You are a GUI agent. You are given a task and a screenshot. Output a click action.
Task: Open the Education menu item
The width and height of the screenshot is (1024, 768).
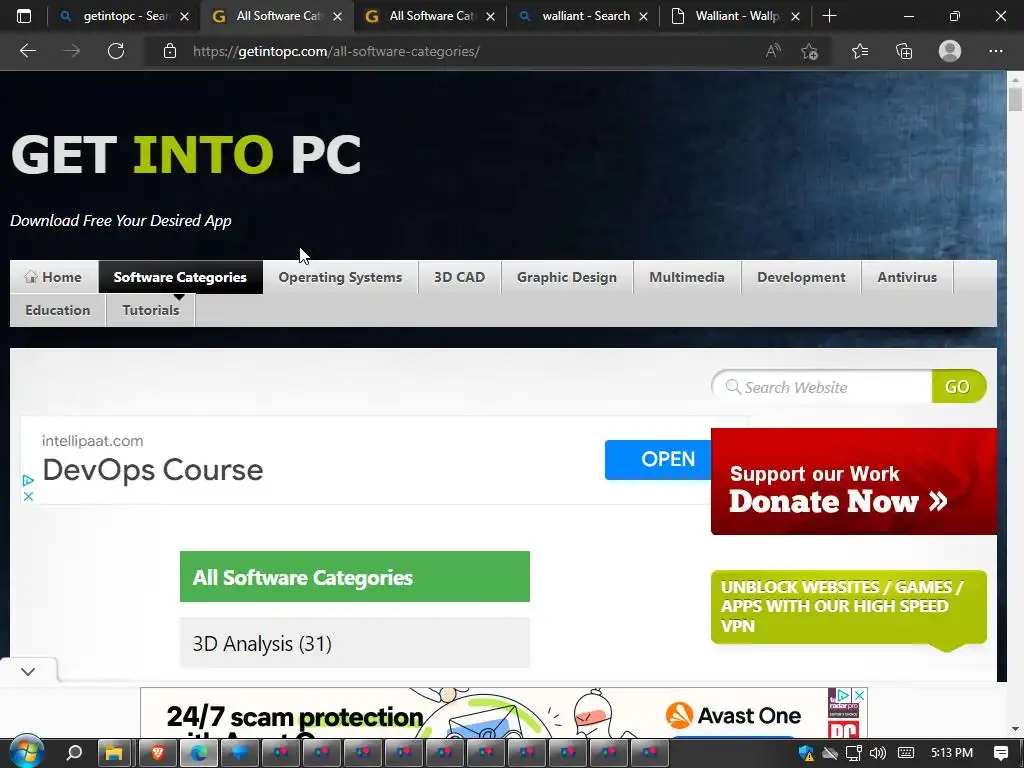[57, 310]
